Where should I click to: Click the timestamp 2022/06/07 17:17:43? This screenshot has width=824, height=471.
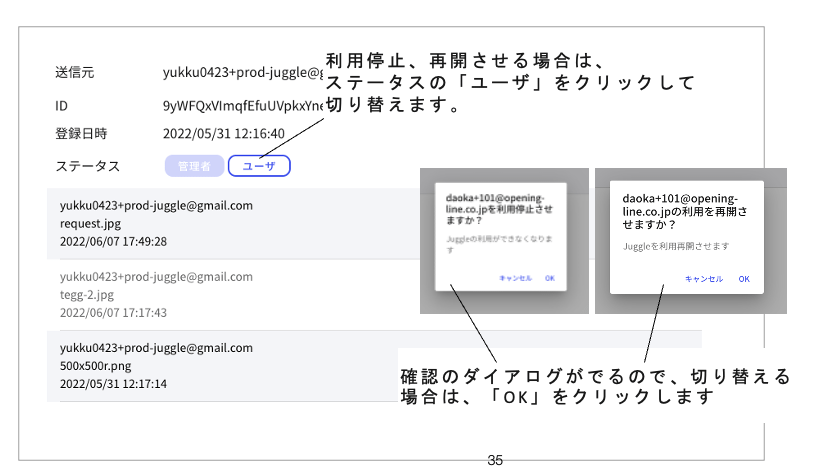point(113,312)
